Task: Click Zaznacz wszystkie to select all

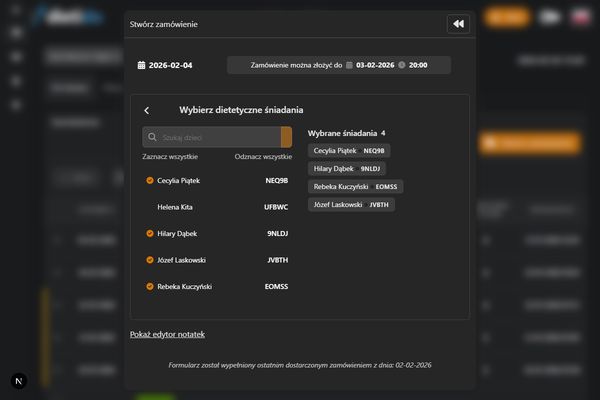Action: coord(170,157)
